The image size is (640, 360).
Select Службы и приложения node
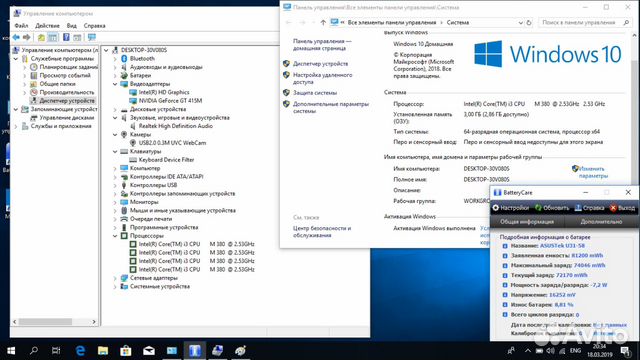coord(61,126)
